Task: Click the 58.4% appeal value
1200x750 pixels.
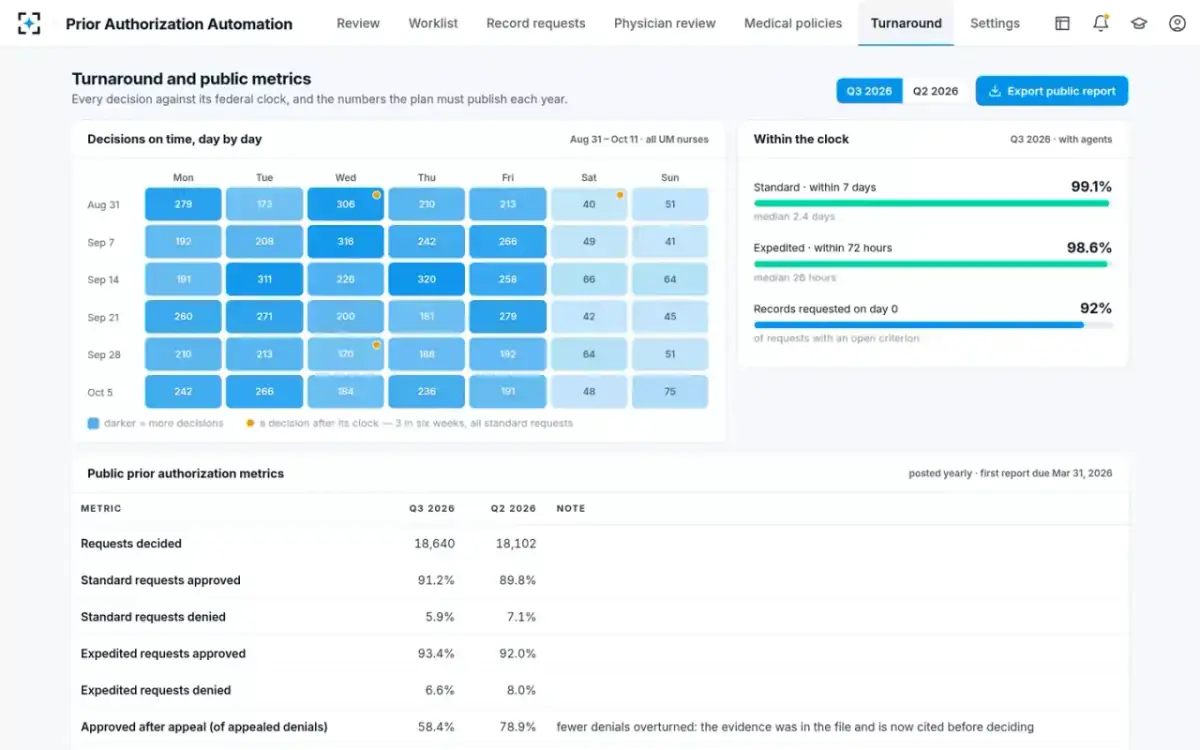Action: tap(436, 727)
